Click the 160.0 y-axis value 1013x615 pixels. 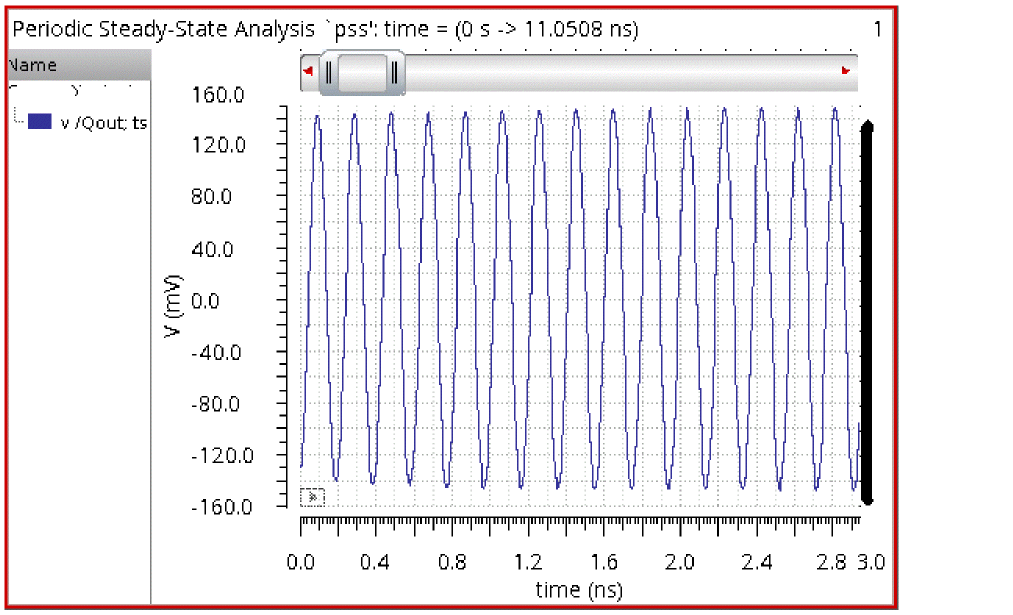(218, 95)
